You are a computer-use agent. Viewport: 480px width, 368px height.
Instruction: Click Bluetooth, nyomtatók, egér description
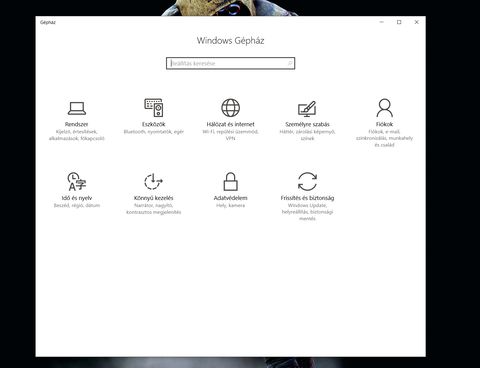(154, 132)
